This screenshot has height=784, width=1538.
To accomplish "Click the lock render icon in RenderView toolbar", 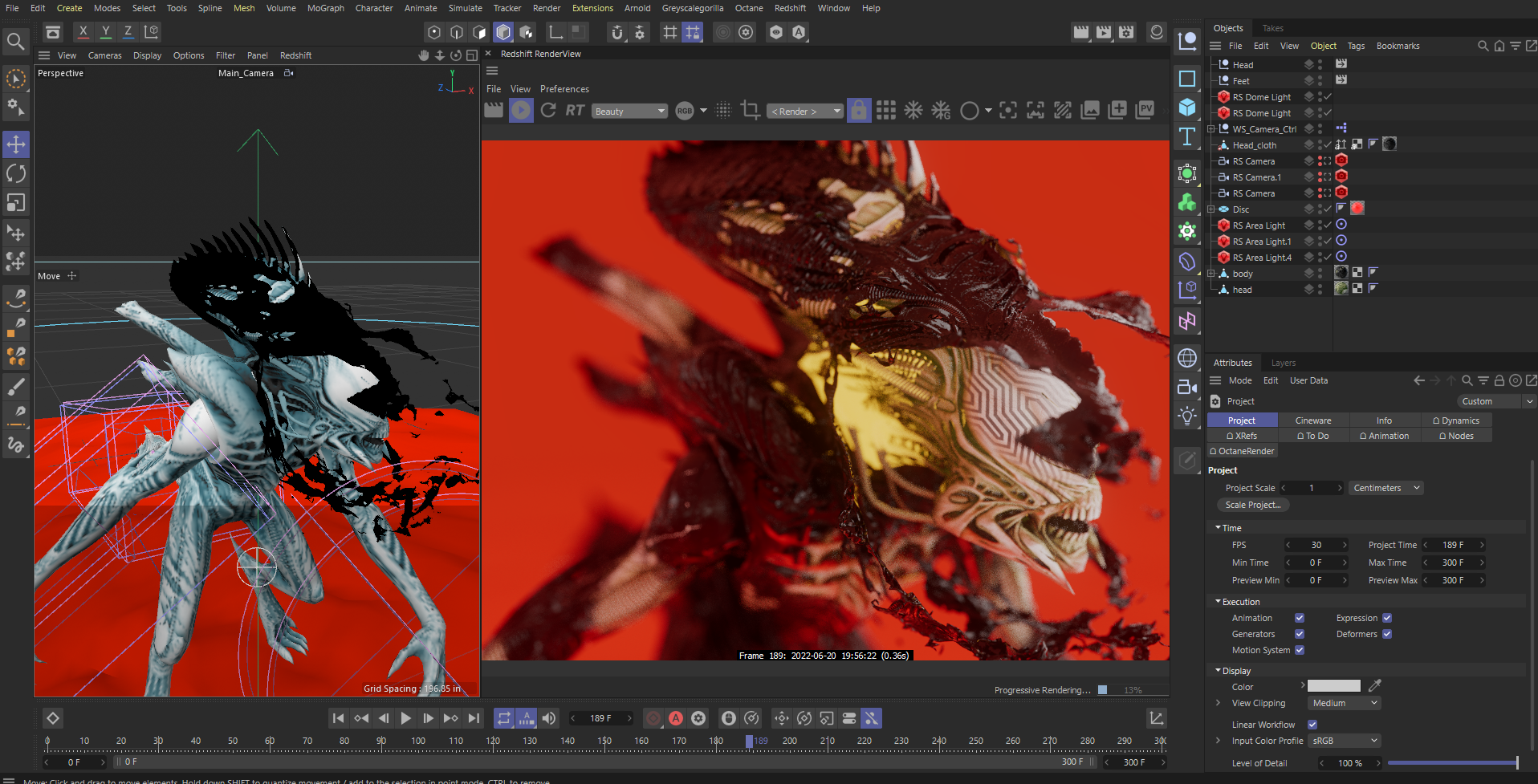I will coord(858,110).
